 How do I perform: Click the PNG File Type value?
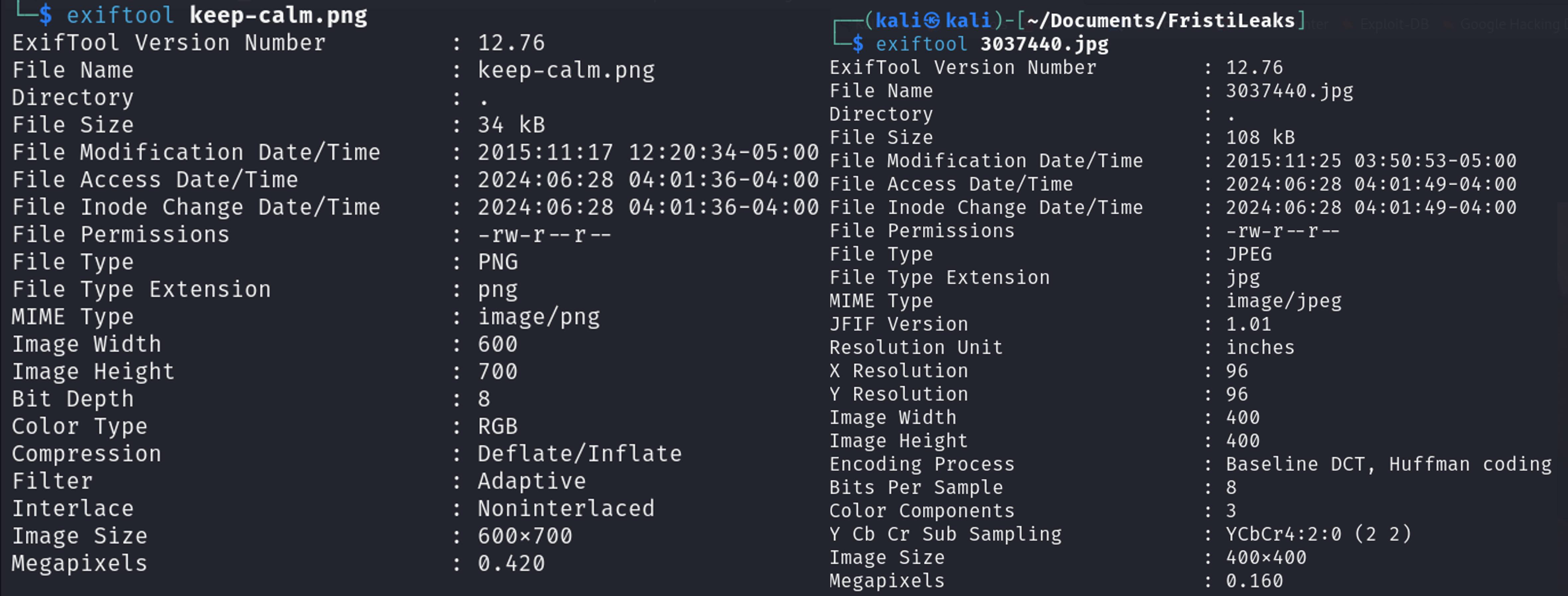[498, 262]
